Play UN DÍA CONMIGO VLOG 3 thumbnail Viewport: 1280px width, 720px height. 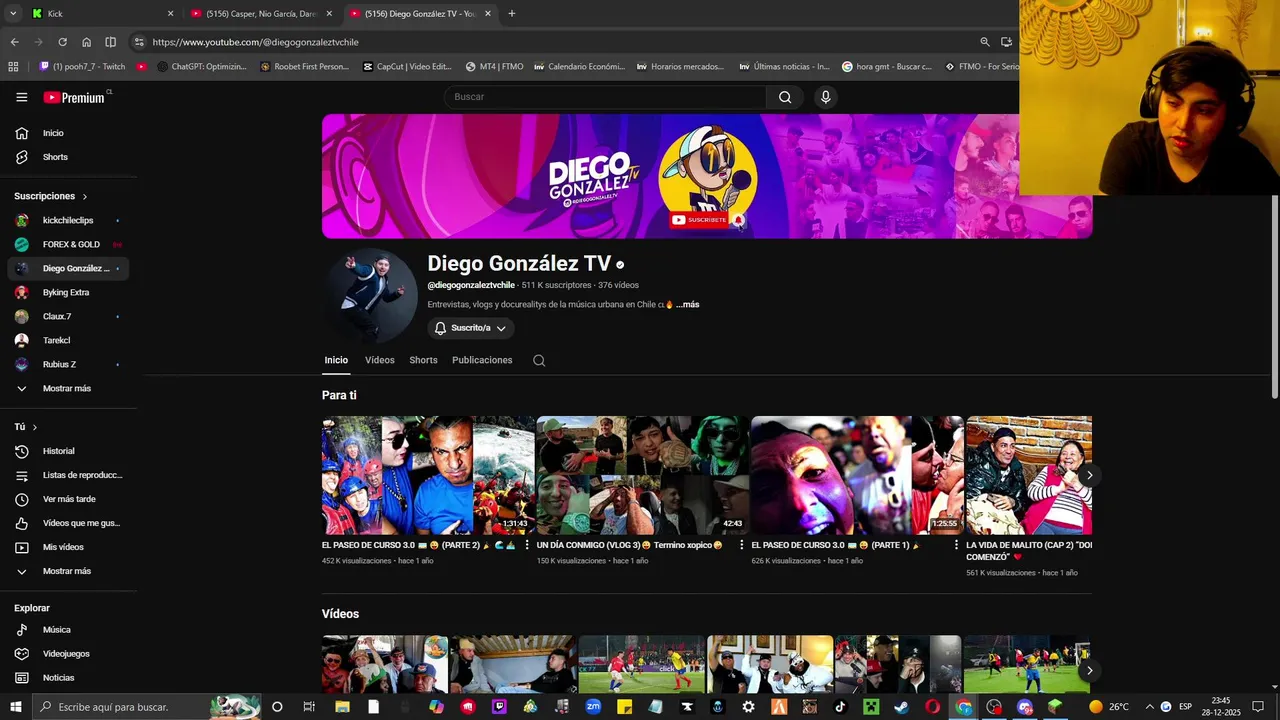tap(642, 475)
